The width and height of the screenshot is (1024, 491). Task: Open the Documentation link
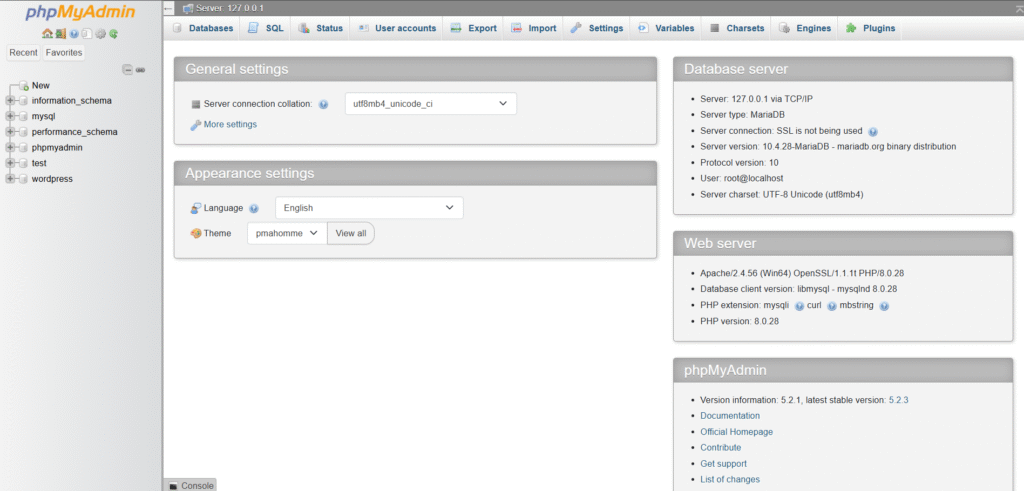[x=730, y=416]
